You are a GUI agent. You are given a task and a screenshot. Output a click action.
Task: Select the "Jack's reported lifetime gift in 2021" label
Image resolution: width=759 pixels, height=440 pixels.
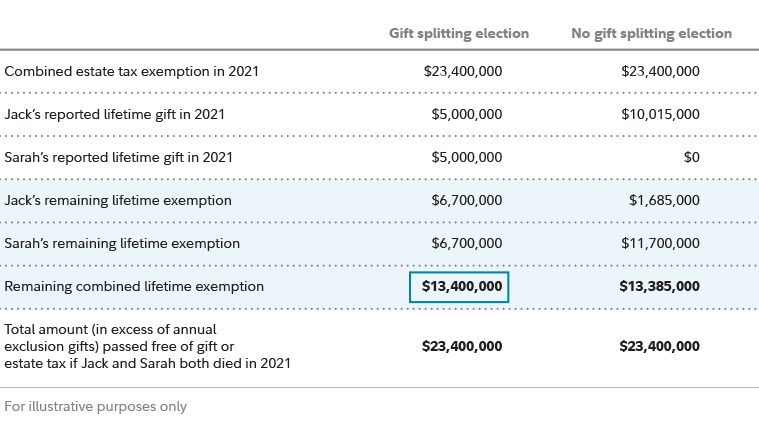[x=115, y=114]
